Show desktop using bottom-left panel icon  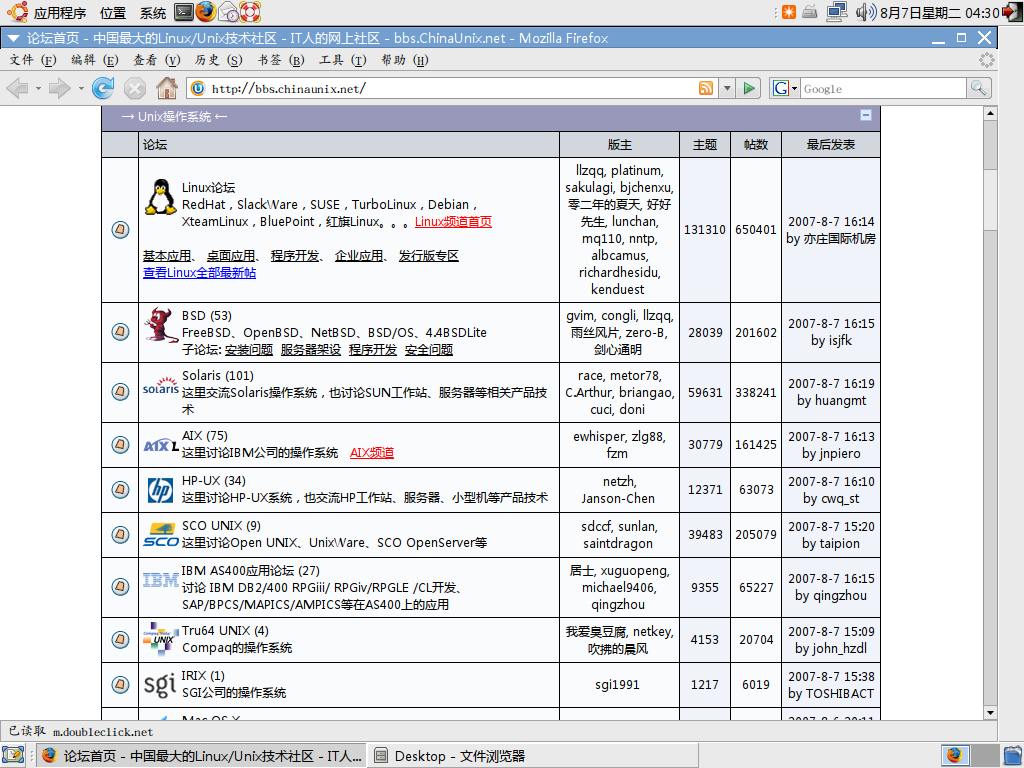(13, 755)
